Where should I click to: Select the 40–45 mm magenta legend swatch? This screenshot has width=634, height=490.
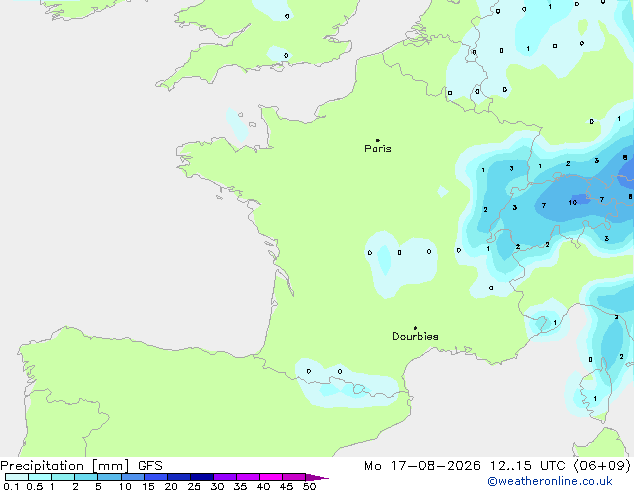271,477
